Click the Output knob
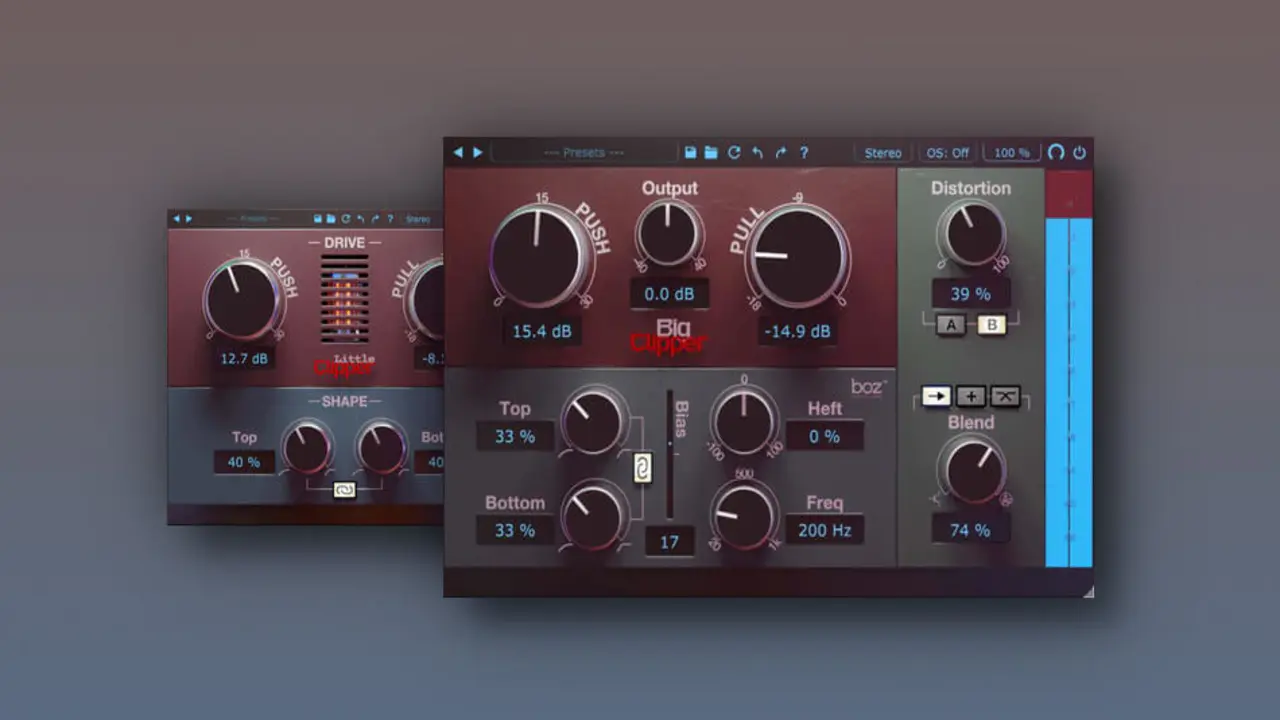The height and width of the screenshot is (720, 1280). [x=669, y=234]
